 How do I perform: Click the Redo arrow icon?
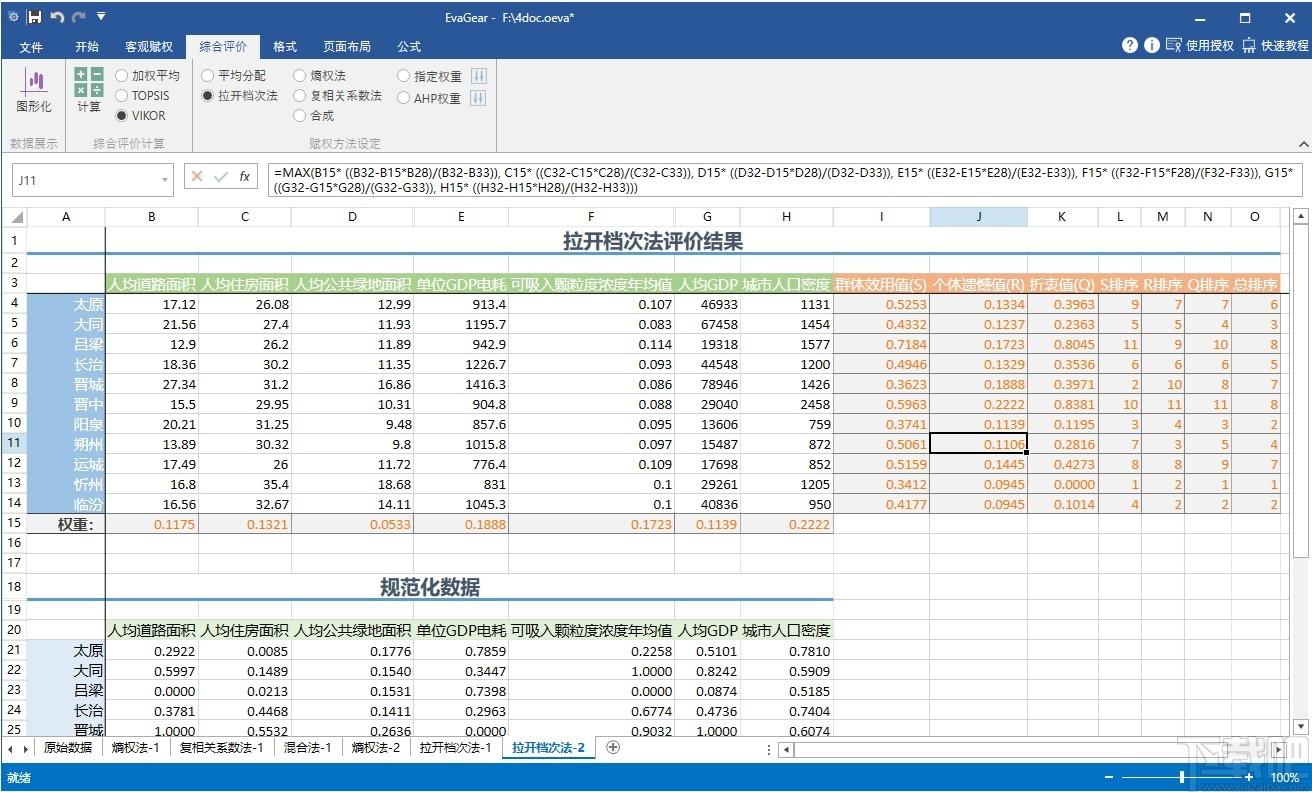(x=79, y=17)
